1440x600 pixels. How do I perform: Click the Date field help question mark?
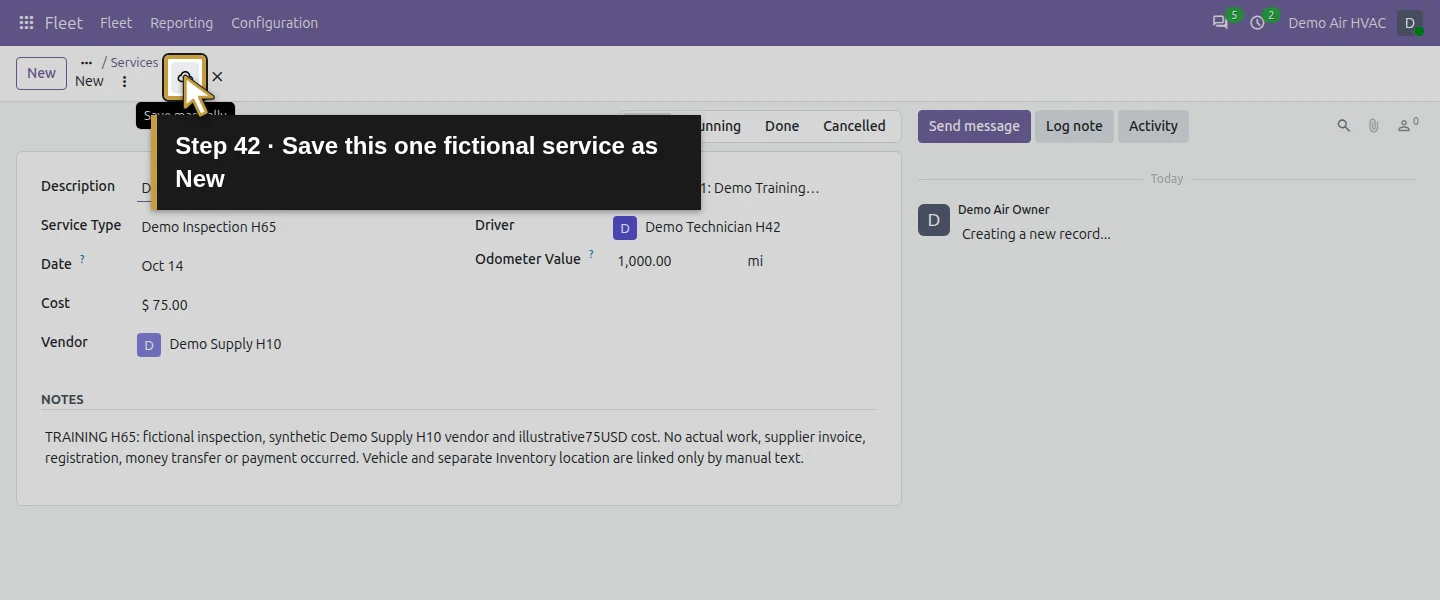[82, 259]
